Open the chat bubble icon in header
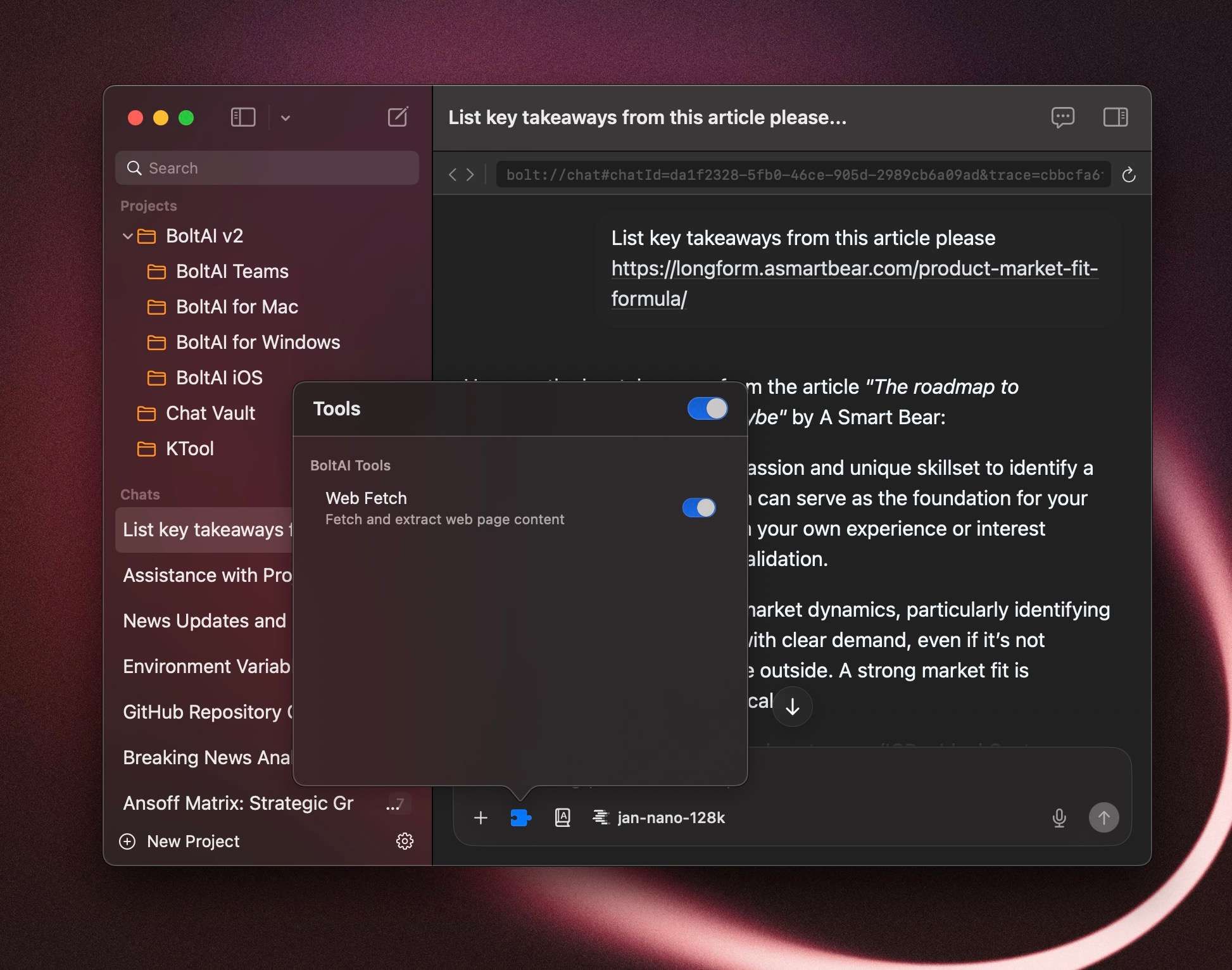 click(x=1063, y=117)
